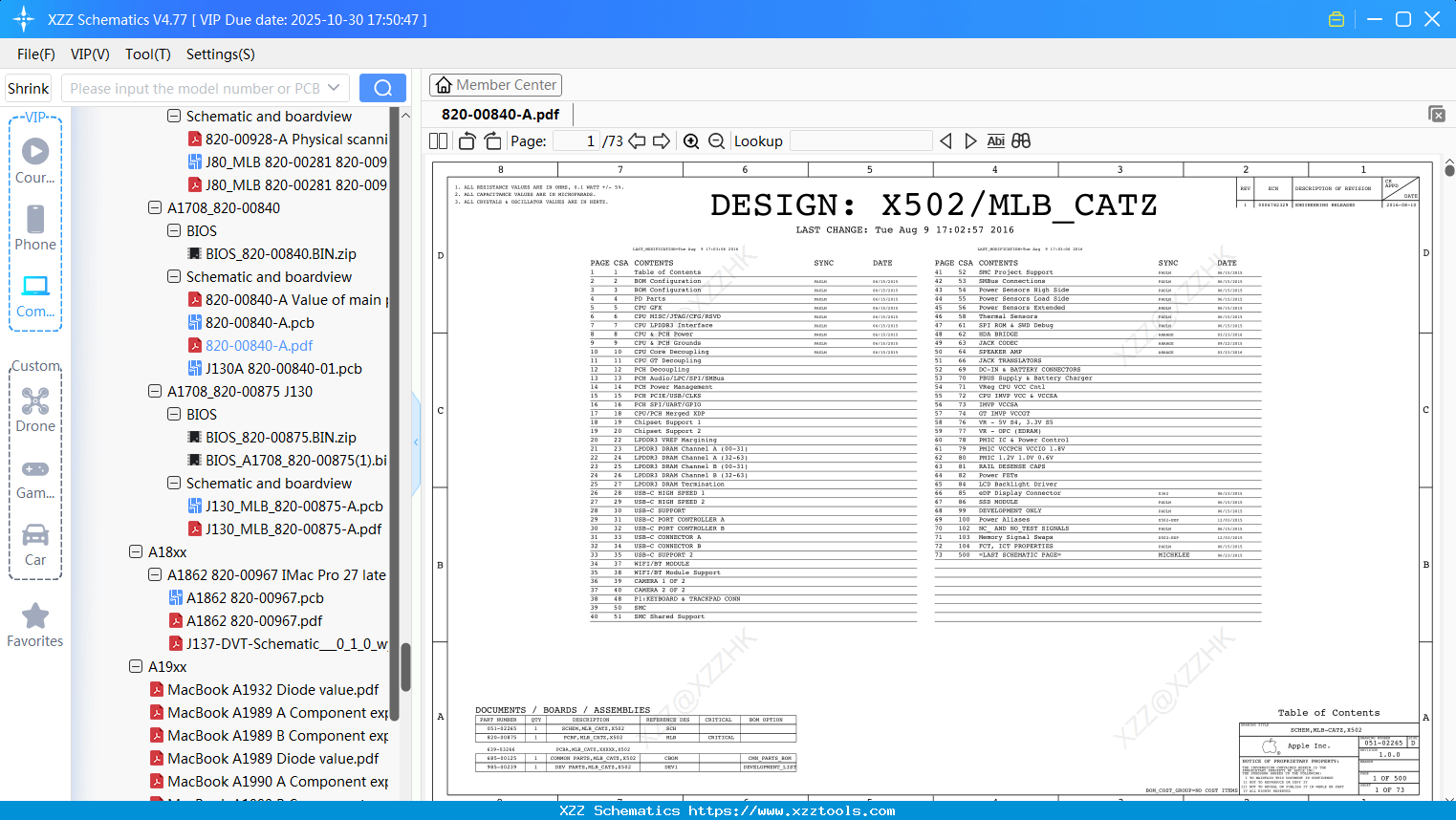Click the Page number input box
The width and height of the screenshot is (1456, 820).
(576, 141)
